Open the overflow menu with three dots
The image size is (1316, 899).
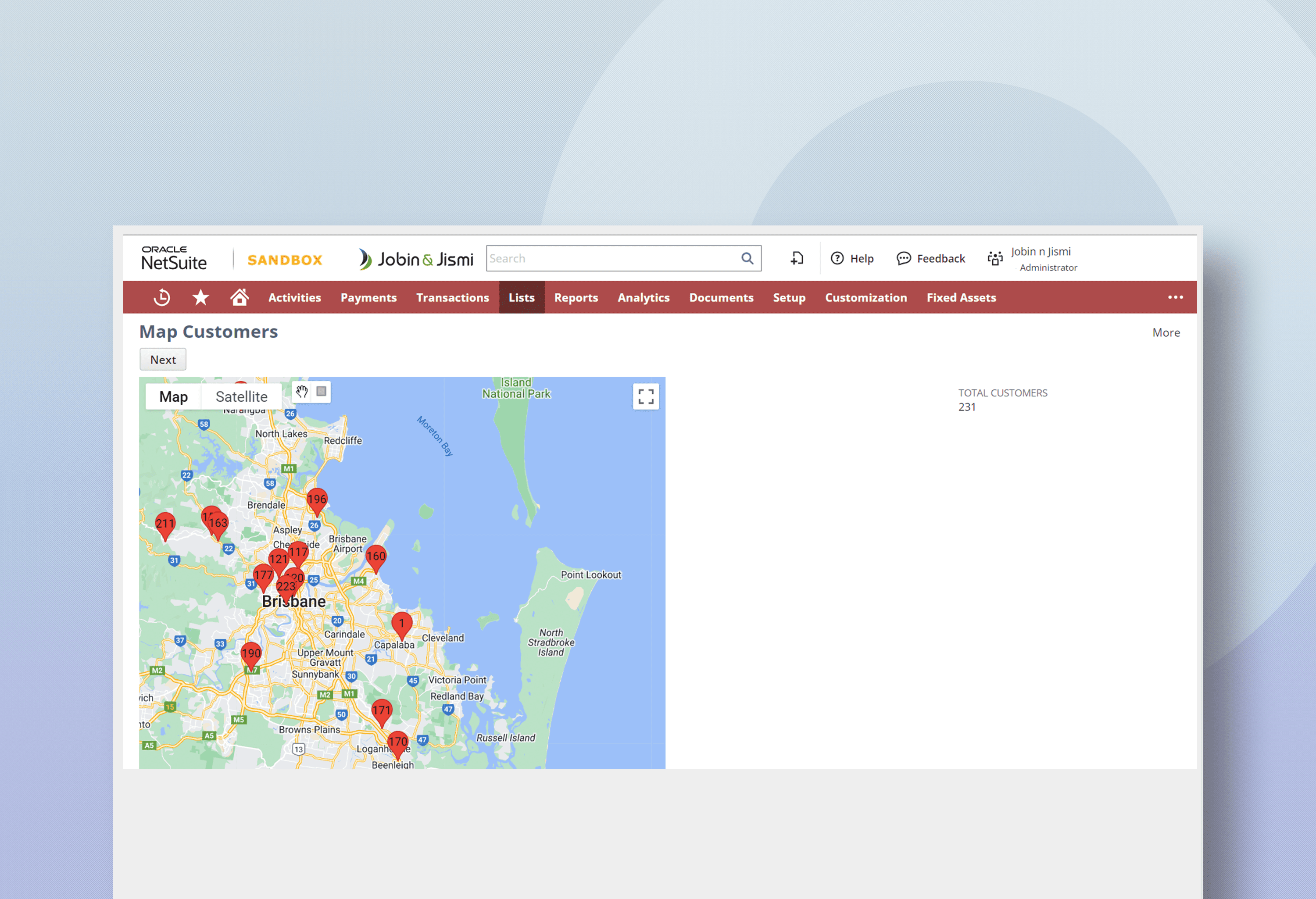pos(1176,296)
